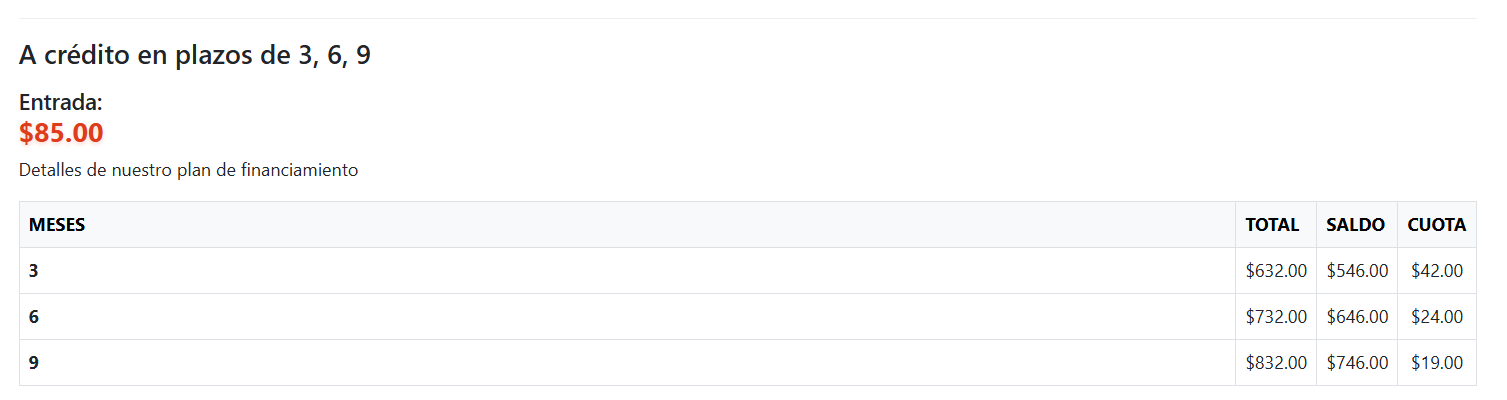Click the SALDO column header
1507x400 pixels.
1355,225
